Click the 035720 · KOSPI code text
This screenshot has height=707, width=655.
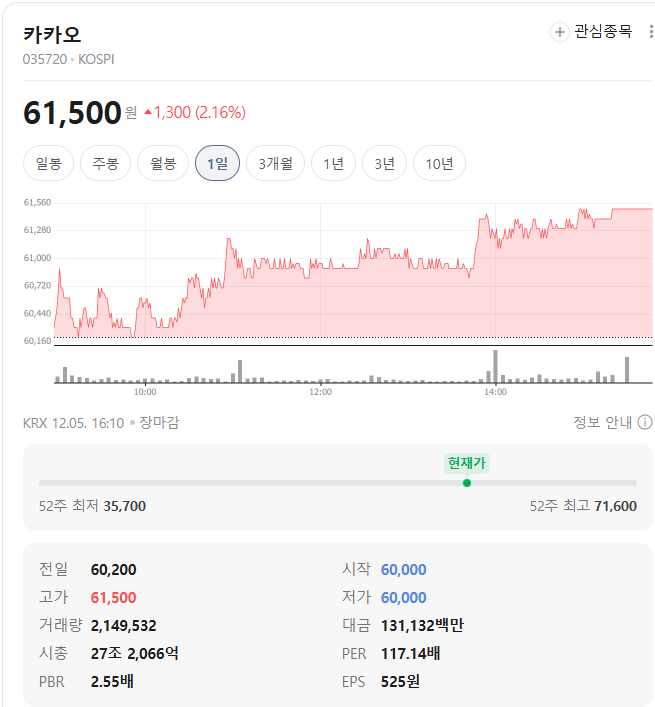[x=69, y=60]
